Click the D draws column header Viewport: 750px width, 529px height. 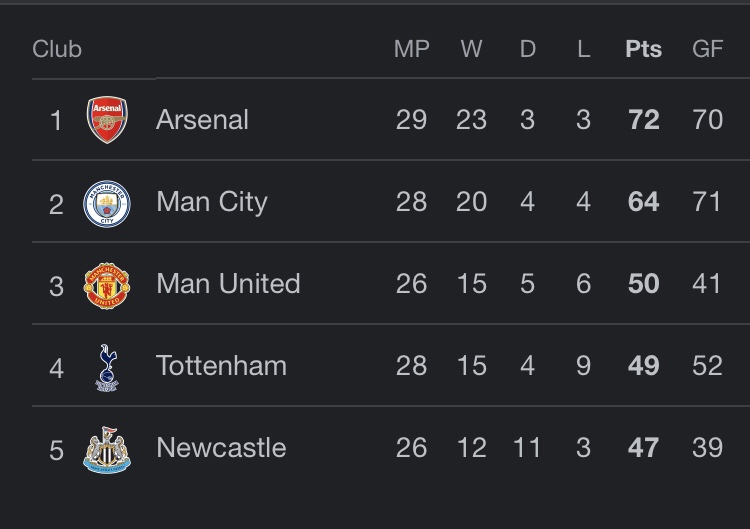[527, 49]
